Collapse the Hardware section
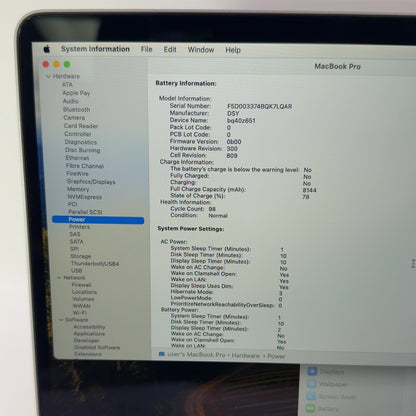 coord(48,76)
